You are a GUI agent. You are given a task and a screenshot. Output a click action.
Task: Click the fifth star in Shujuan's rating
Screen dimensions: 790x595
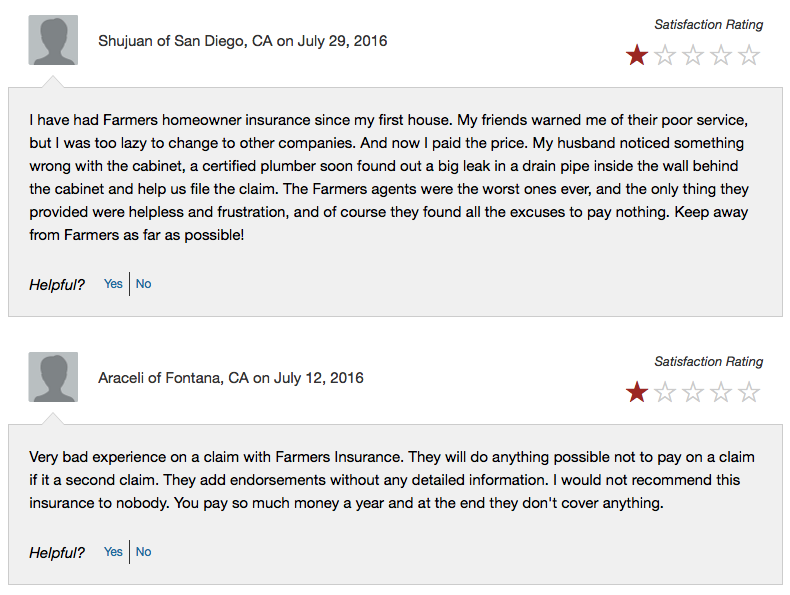749,56
